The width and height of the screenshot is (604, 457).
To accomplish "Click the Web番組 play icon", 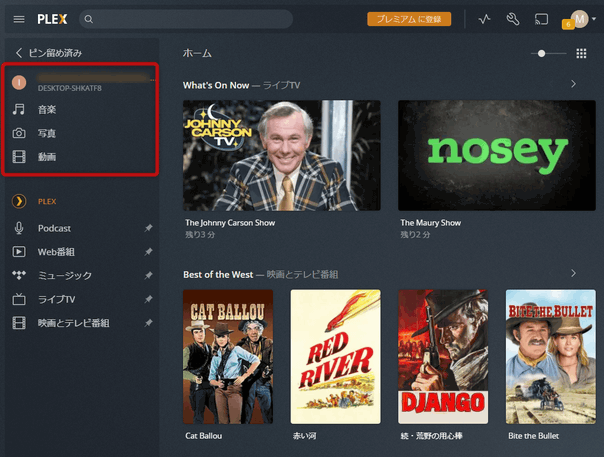I will click(x=19, y=252).
